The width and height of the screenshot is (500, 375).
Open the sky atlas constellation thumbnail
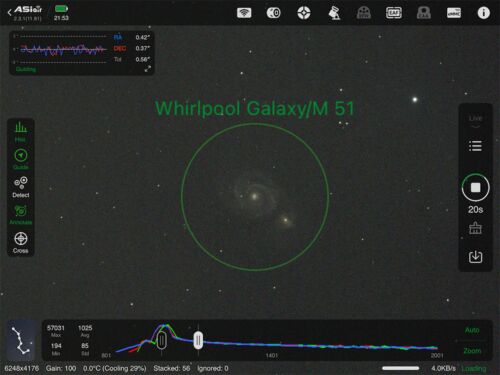[x=22, y=340]
